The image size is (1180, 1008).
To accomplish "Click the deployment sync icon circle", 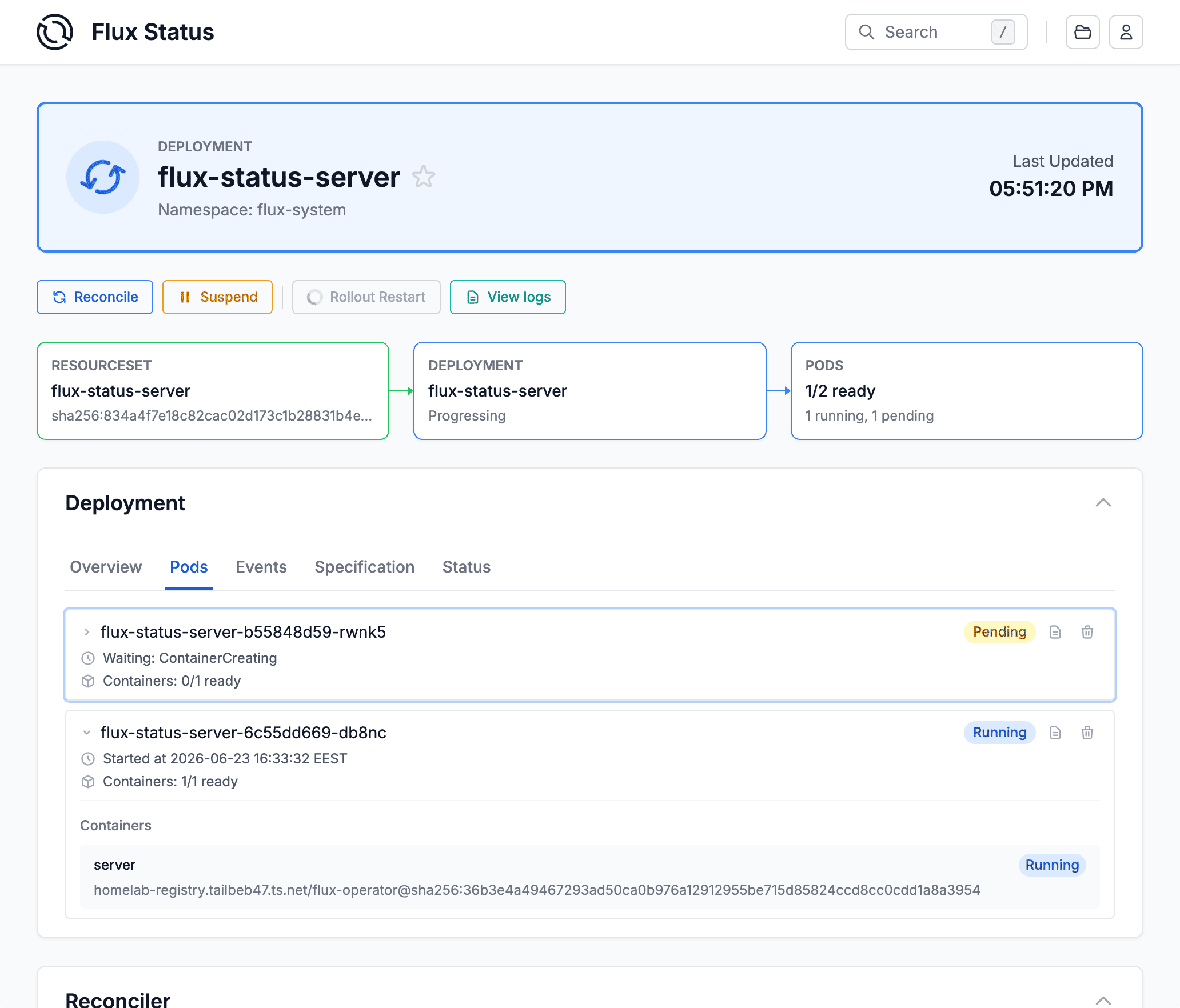I will [x=103, y=177].
